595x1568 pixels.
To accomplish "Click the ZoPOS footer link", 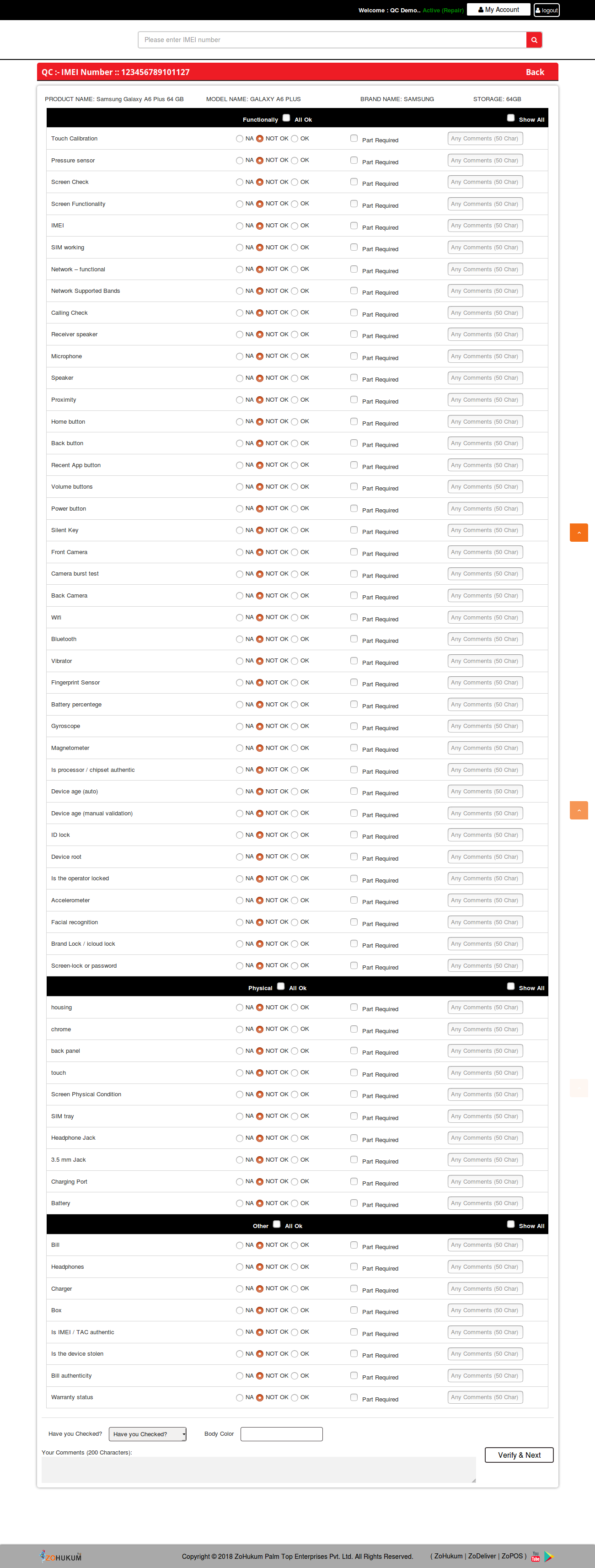I will [x=512, y=1556].
